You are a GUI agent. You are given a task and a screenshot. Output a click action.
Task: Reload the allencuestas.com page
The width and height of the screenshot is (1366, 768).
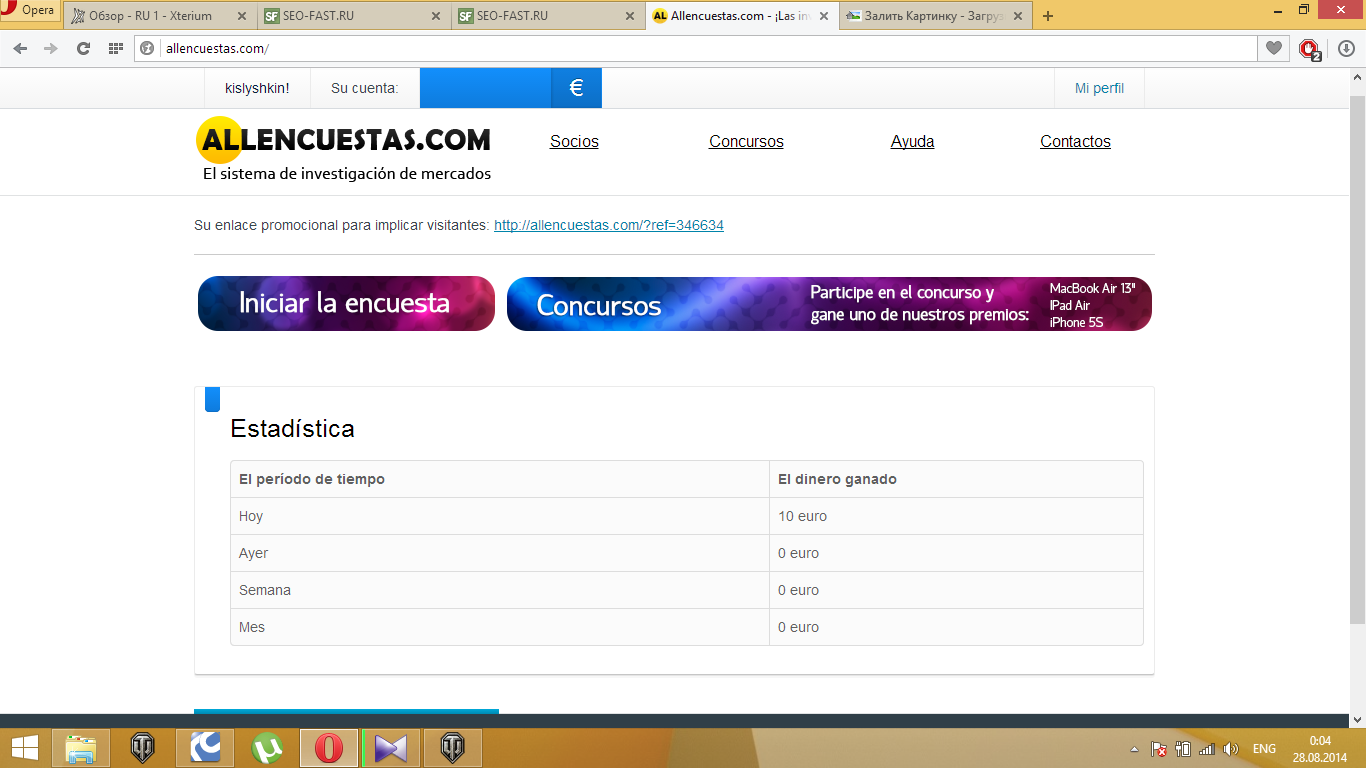tap(83, 48)
